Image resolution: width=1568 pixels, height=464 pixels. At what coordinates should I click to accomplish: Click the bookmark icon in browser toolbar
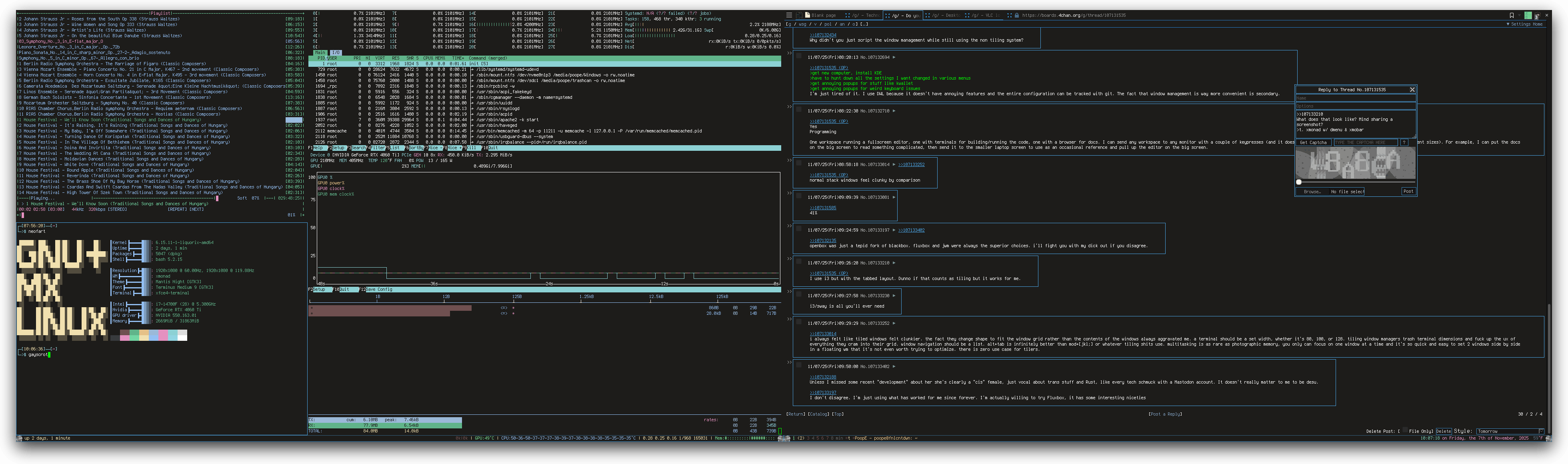1512,16
